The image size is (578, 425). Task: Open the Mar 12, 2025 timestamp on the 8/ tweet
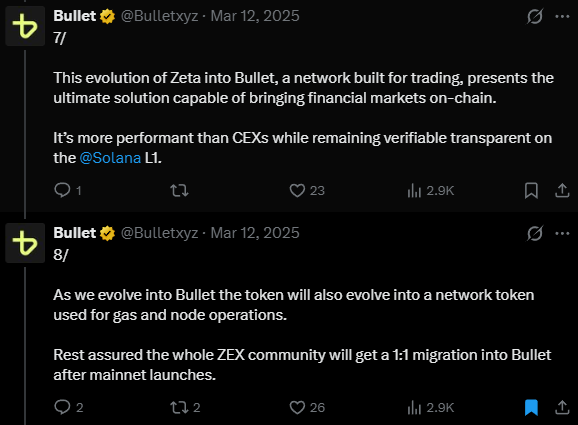(255, 233)
